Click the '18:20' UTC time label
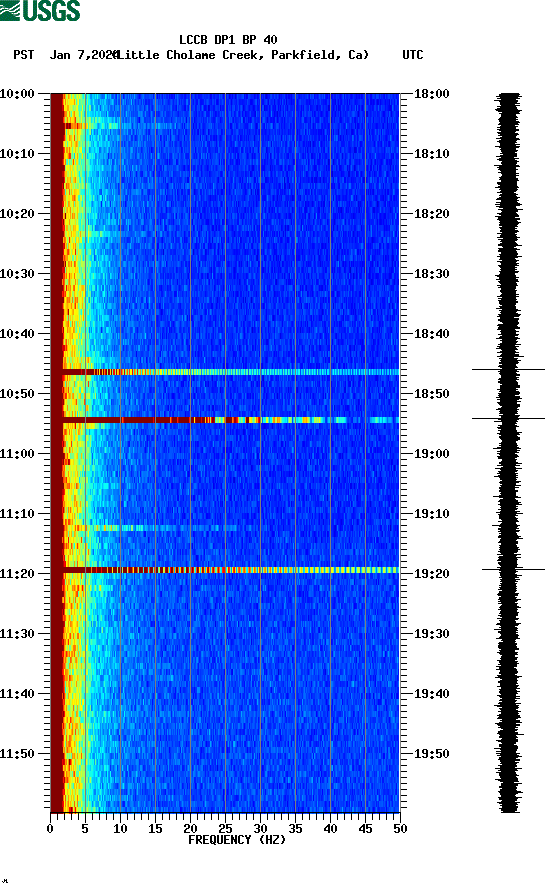 pos(432,213)
